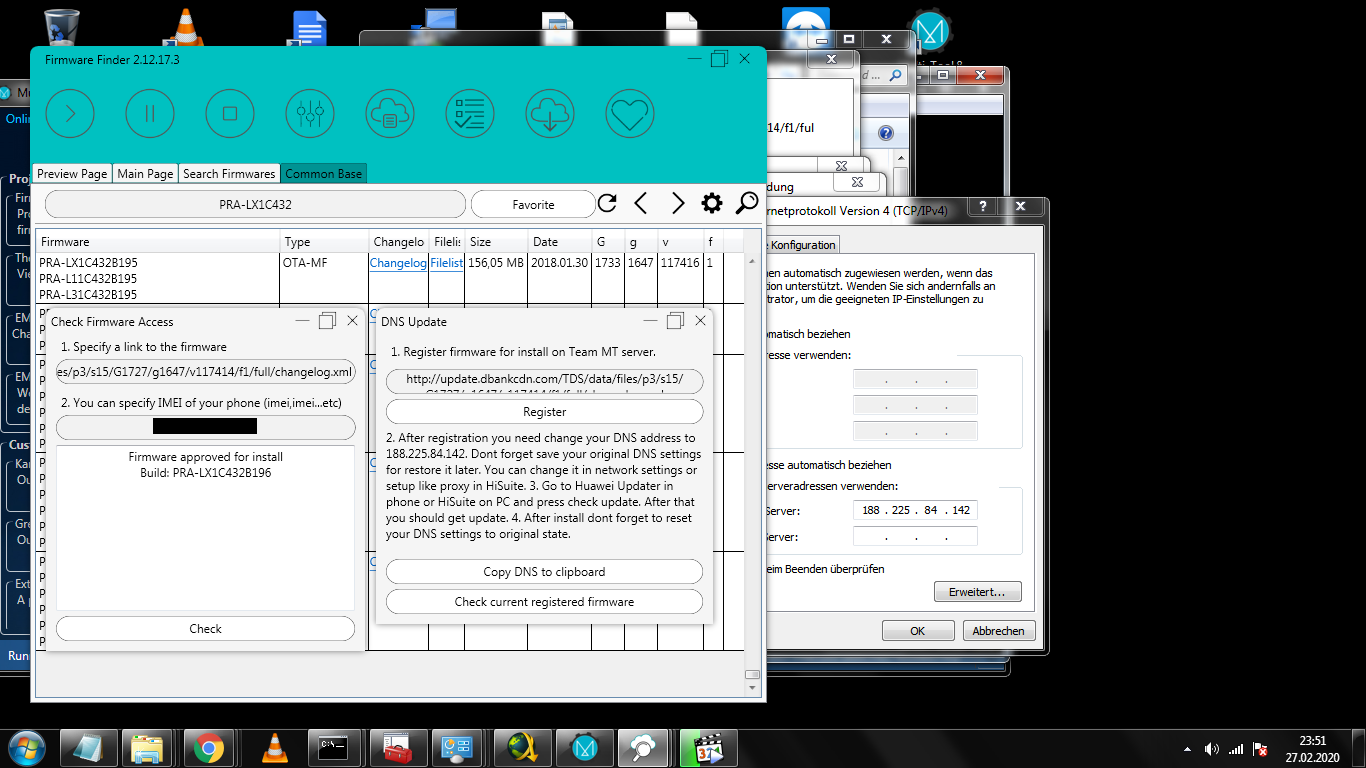Image resolution: width=1366 pixels, height=768 pixels.
Task: Open the Filelist link in first row
Action: pyautogui.click(x=447, y=263)
